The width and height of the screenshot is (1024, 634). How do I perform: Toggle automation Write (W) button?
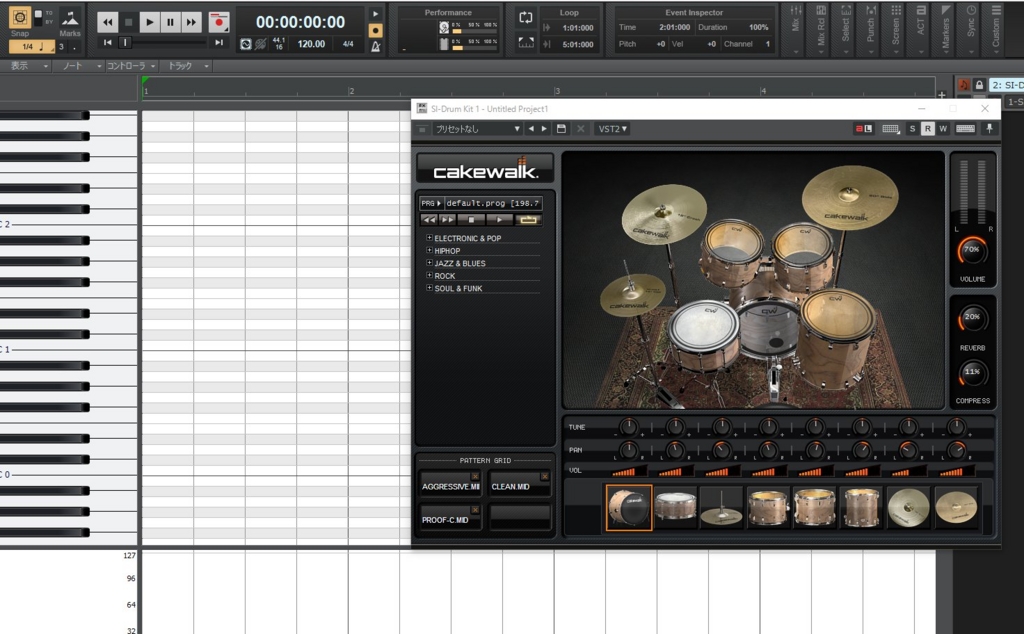pos(943,129)
